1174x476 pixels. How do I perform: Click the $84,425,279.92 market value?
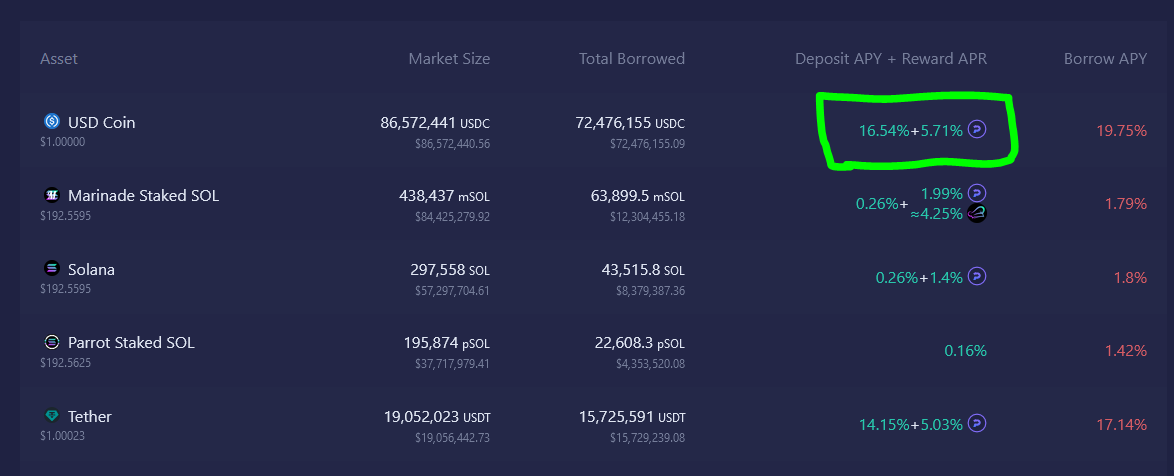point(452,218)
